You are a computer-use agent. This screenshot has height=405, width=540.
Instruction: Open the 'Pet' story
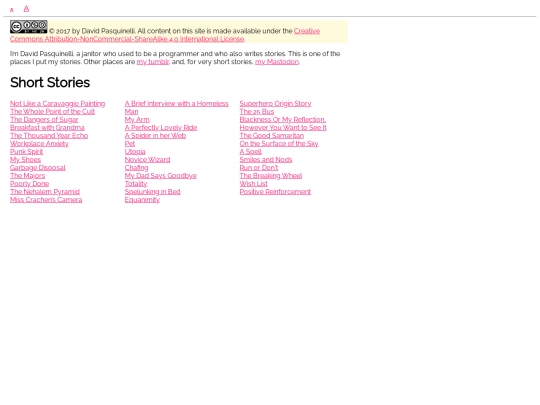(130, 144)
